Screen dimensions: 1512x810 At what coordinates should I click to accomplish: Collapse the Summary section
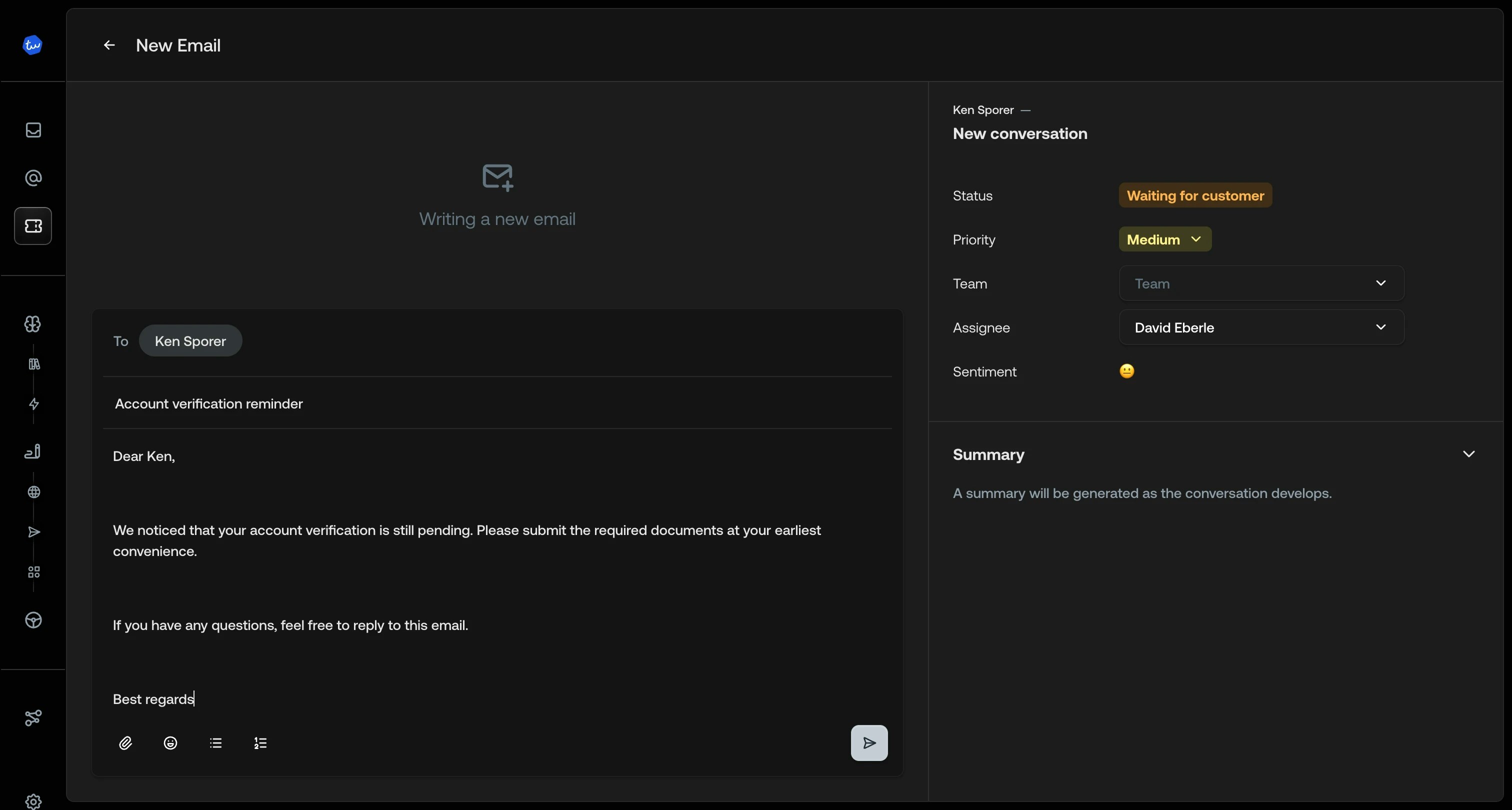[1469, 453]
